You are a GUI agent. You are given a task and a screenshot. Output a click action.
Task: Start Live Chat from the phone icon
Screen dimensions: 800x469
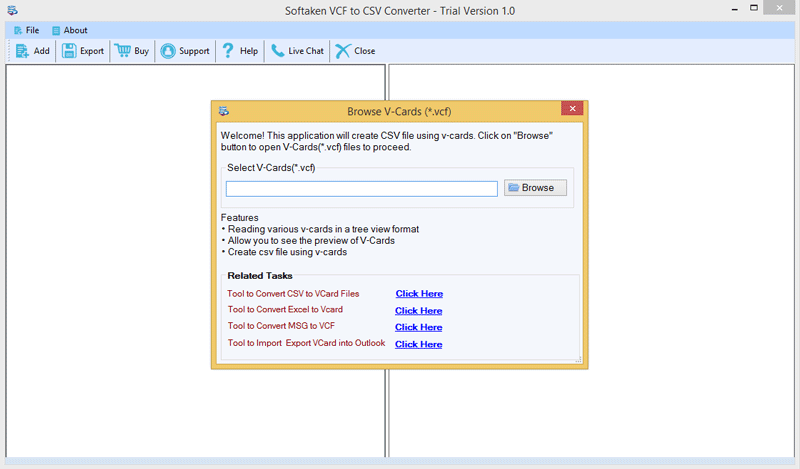click(278, 51)
